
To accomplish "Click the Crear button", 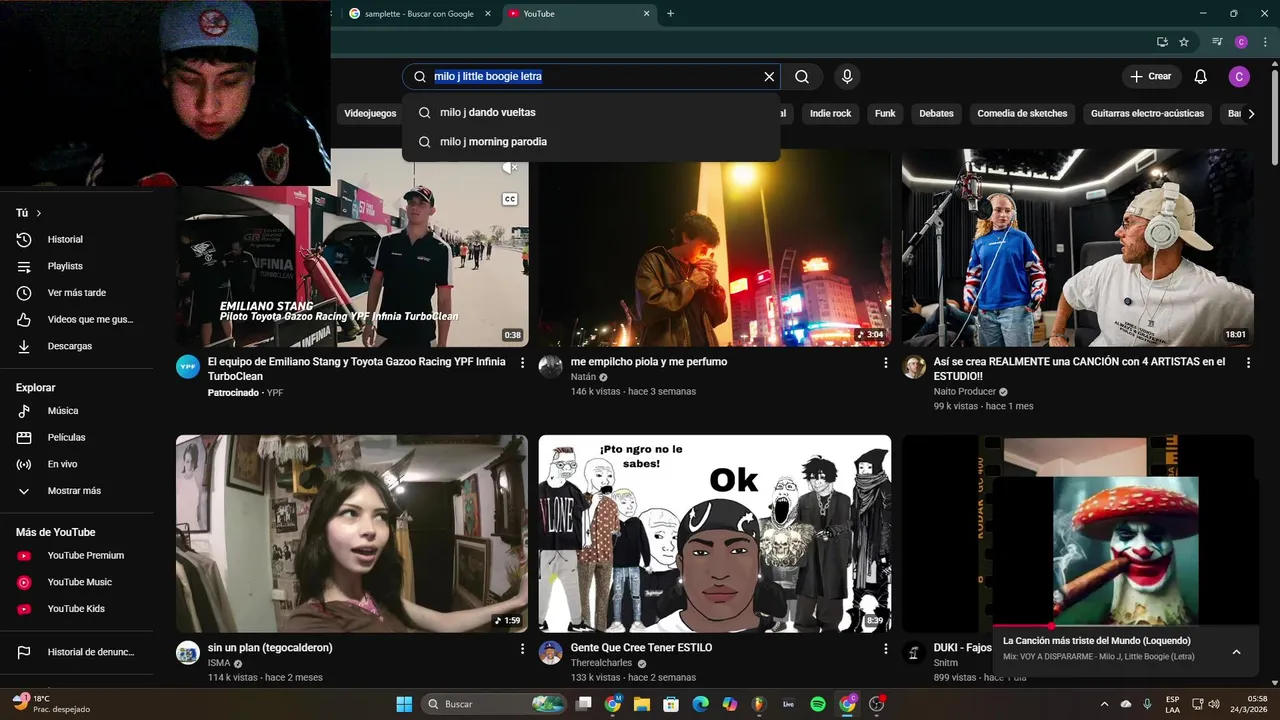I will pos(1151,76).
